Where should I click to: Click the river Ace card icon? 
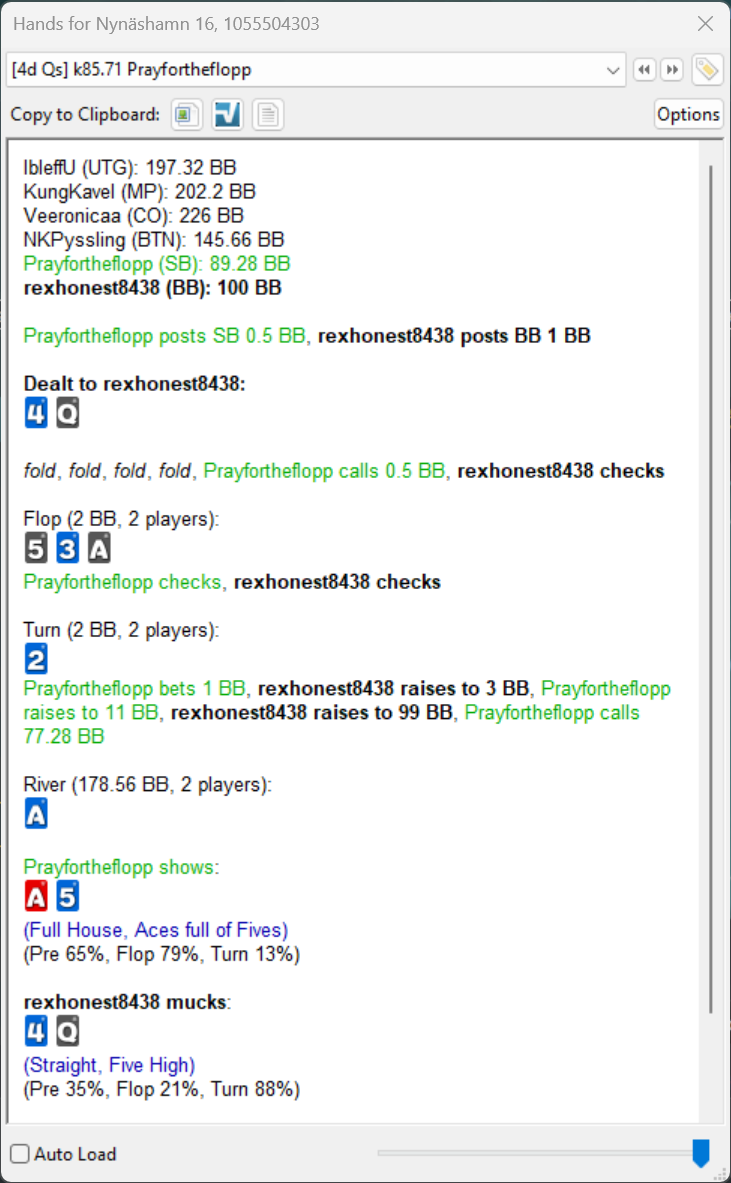[36, 816]
